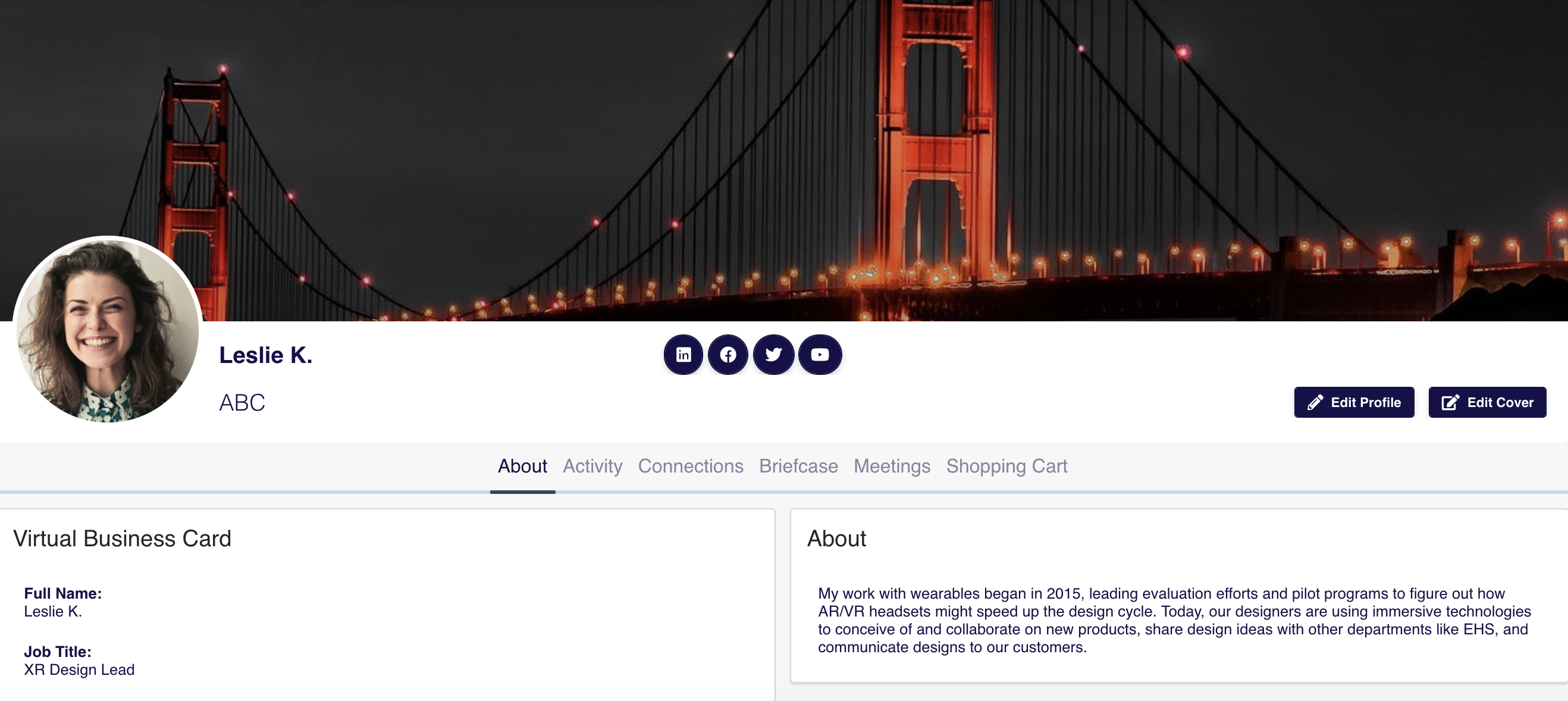View the Meetings tab
The height and width of the screenshot is (701, 1568).
[892, 466]
